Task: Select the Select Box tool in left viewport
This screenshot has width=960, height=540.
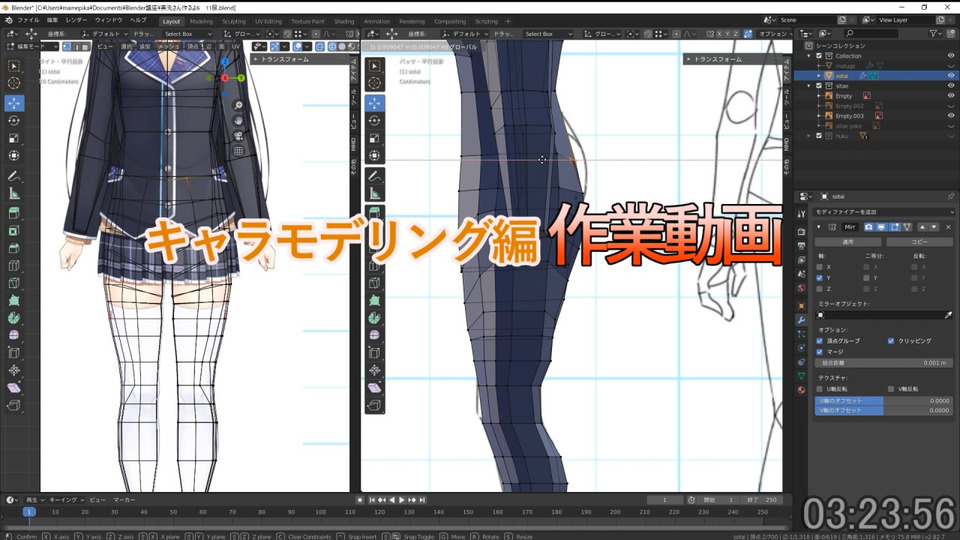Action: (x=14, y=66)
